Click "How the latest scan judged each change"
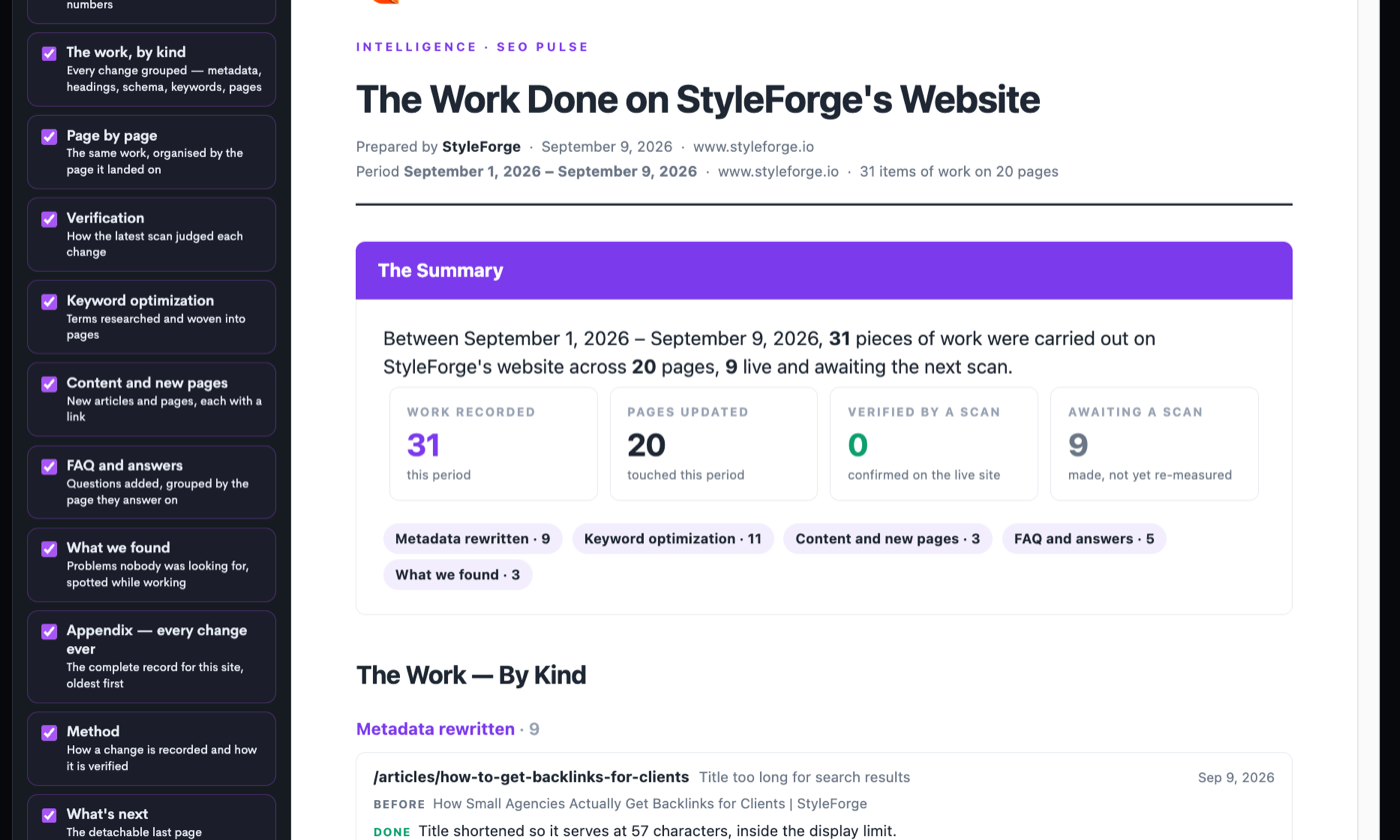This screenshot has height=840, width=1400. pos(155,244)
